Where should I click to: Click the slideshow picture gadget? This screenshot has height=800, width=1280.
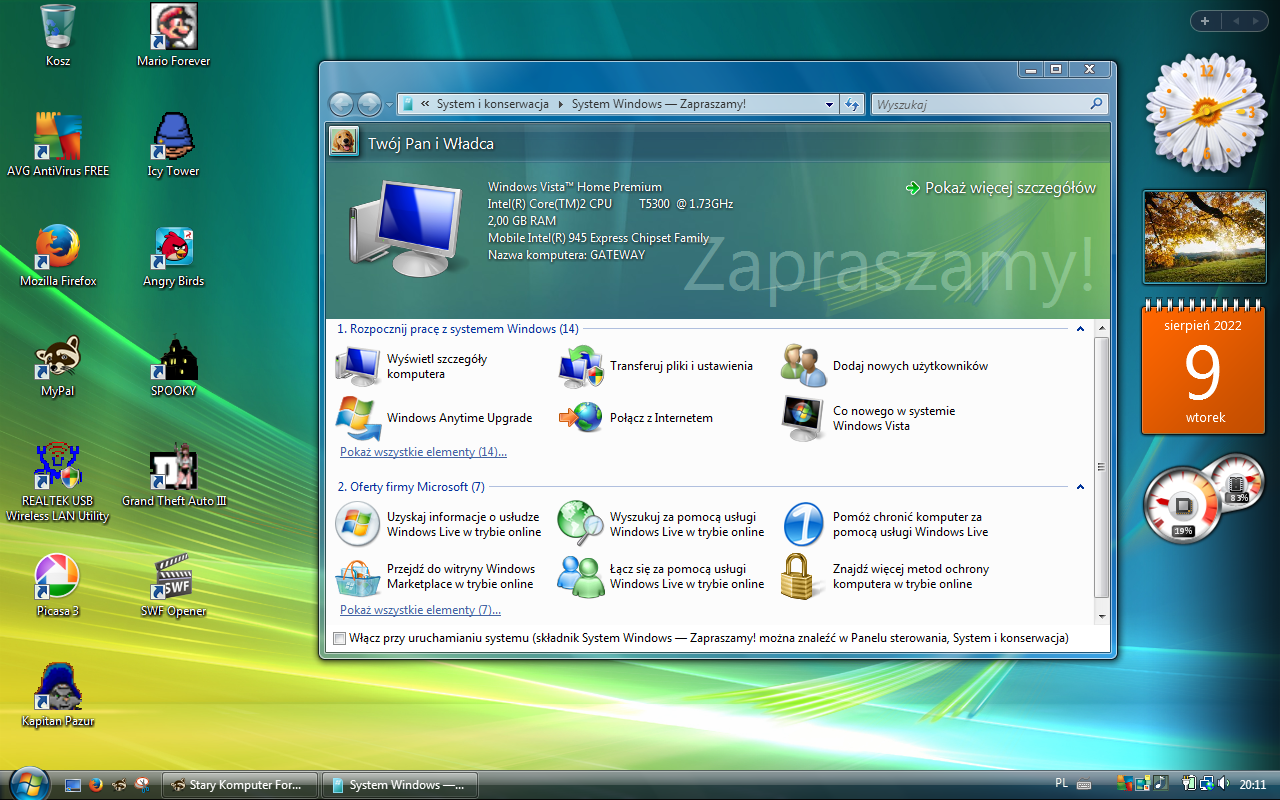(x=1205, y=237)
